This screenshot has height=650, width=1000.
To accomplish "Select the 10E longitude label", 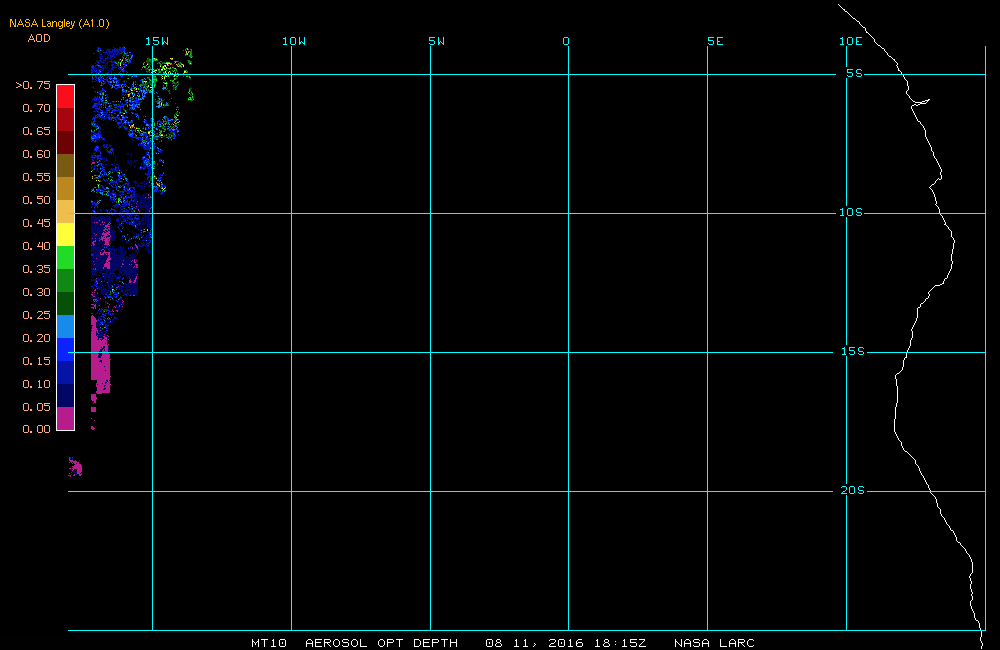I will pyautogui.click(x=851, y=41).
